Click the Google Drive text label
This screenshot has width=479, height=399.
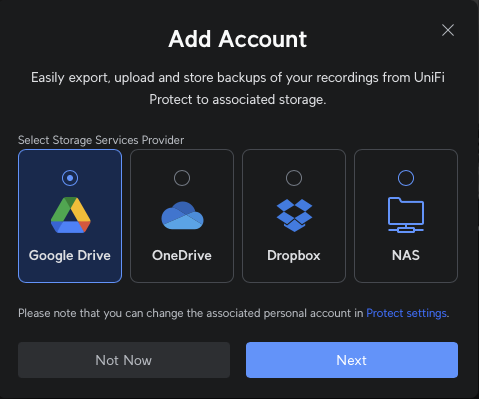click(x=70, y=256)
